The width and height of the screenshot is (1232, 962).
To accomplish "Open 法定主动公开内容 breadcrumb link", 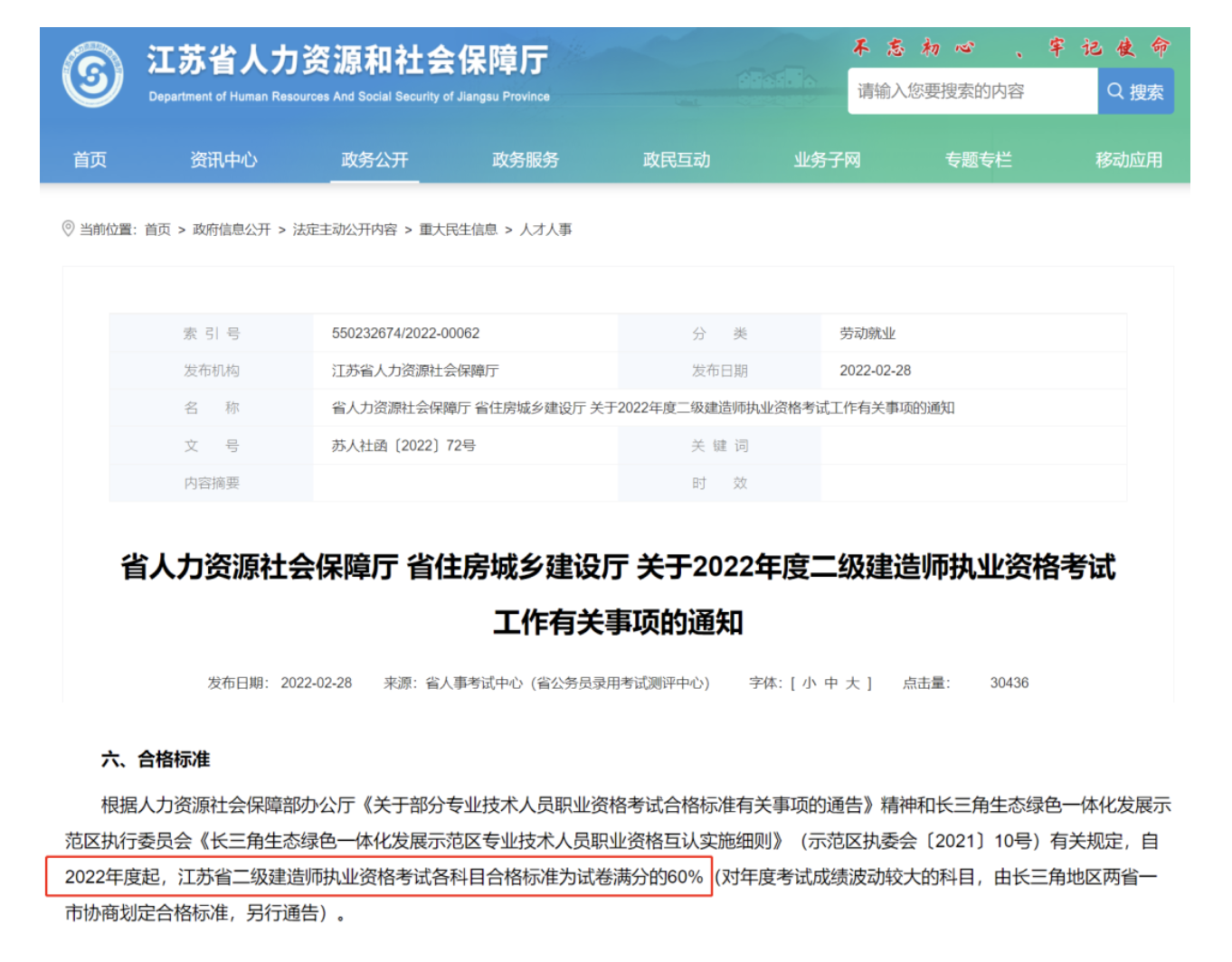I will coord(345,230).
